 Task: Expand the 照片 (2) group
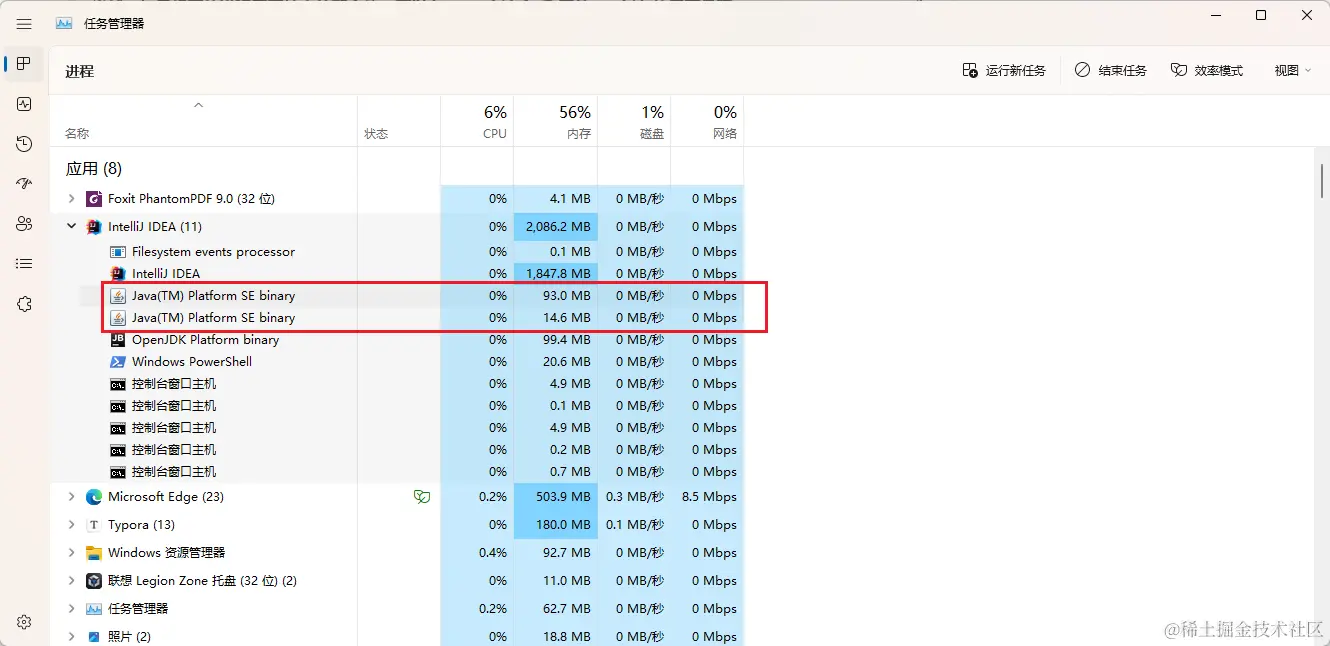pyautogui.click(x=71, y=636)
